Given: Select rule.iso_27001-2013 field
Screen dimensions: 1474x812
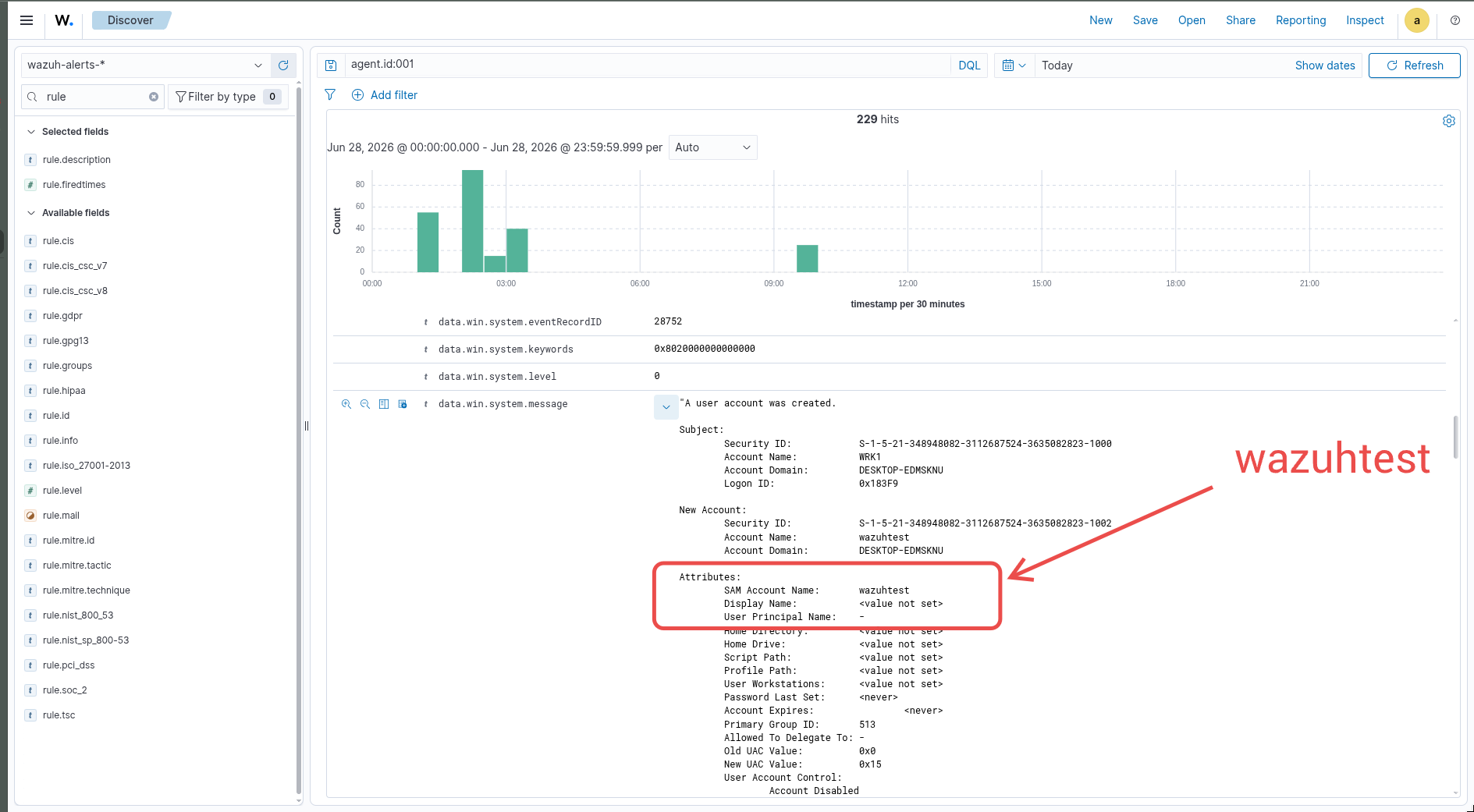Looking at the screenshot, I should (x=87, y=466).
